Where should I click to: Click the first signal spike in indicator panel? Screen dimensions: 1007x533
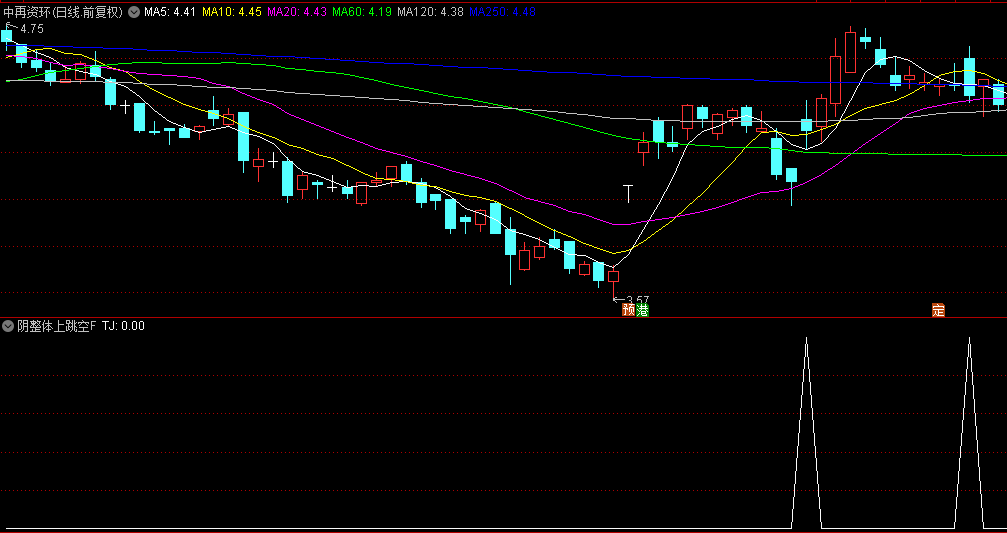[x=807, y=432]
